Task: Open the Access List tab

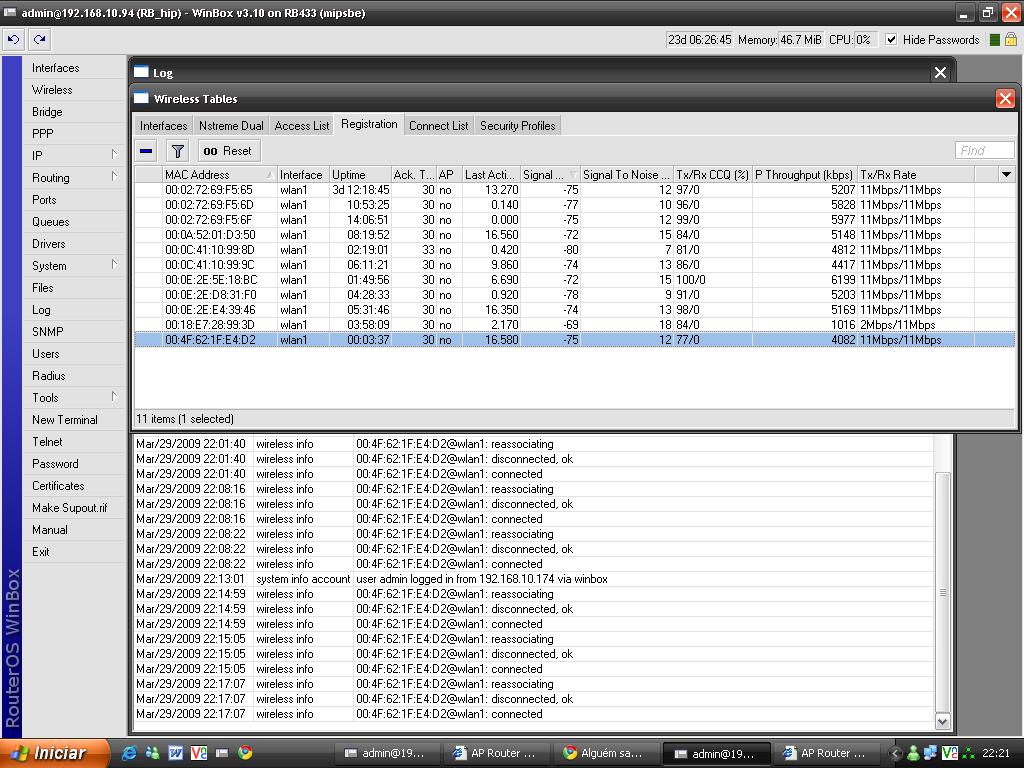Action: point(302,125)
